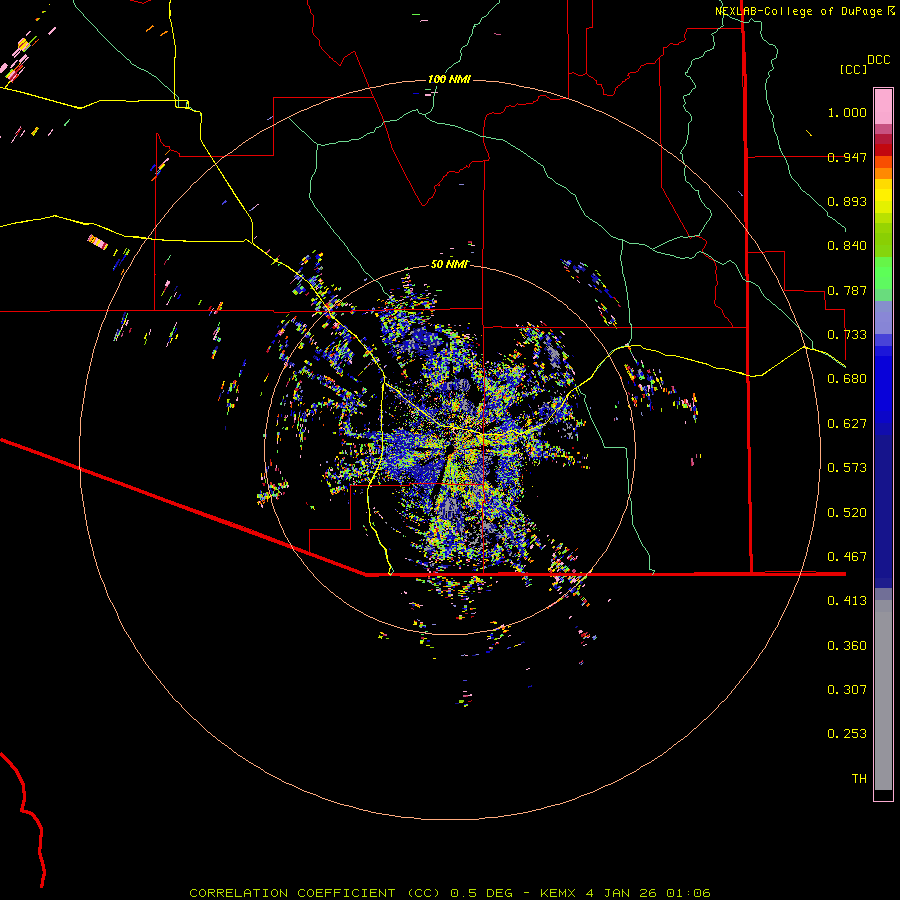The height and width of the screenshot is (900, 900).
Task: Click the [CC] unit label
Action: [x=854, y=69]
